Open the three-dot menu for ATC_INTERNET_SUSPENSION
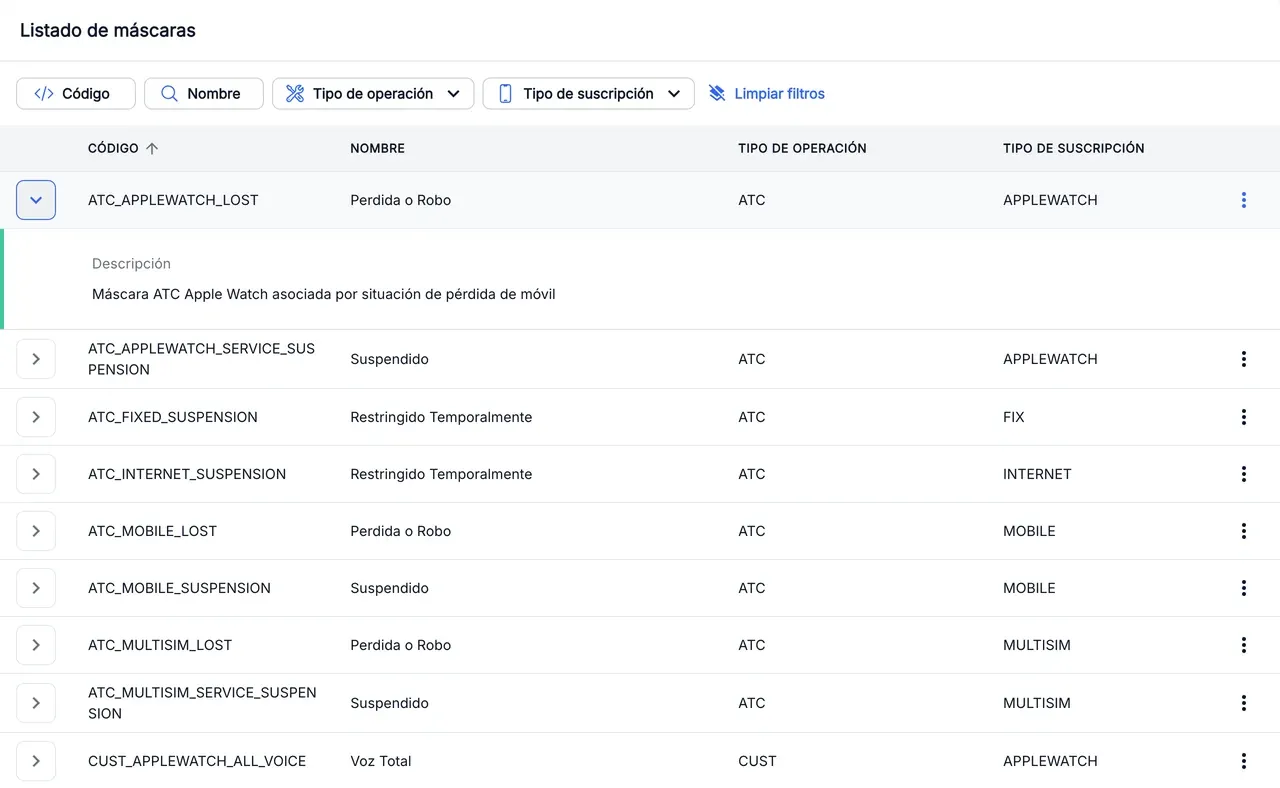The width and height of the screenshot is (1280, 788). (x=1243, y=474)
